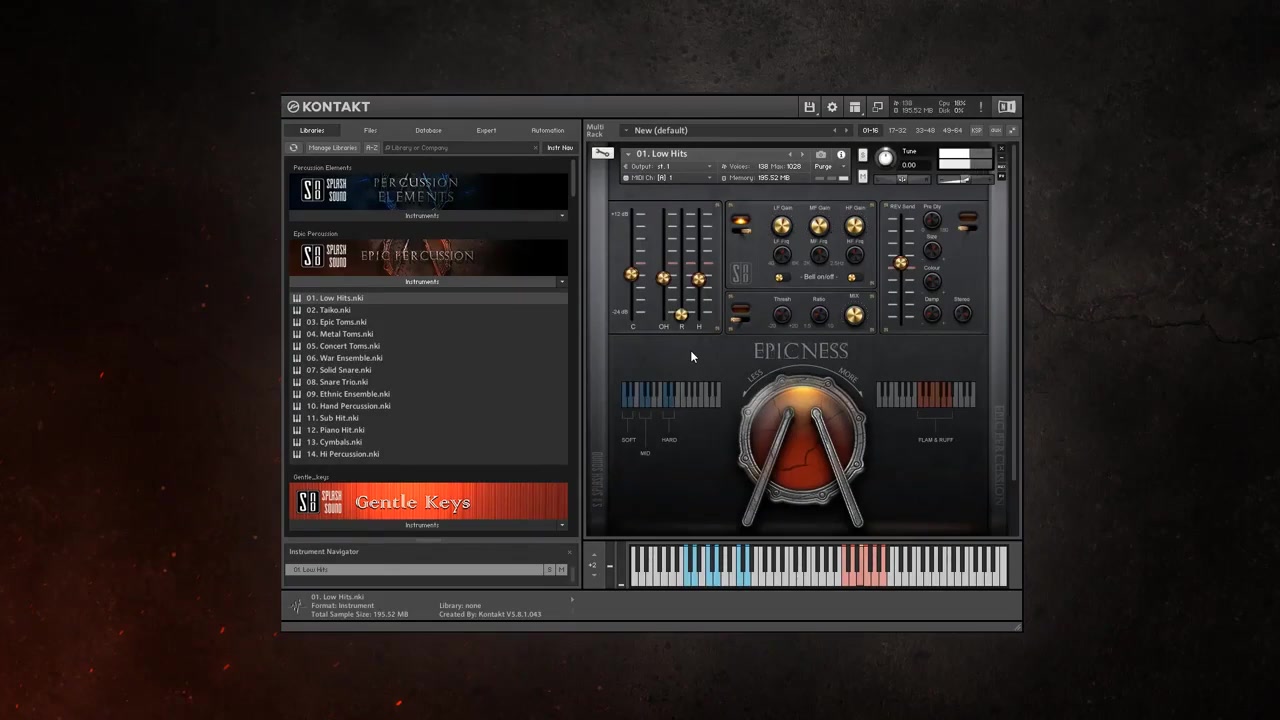
Task: Toggle A-Z library sorting
Action: (x=371, y=148)
